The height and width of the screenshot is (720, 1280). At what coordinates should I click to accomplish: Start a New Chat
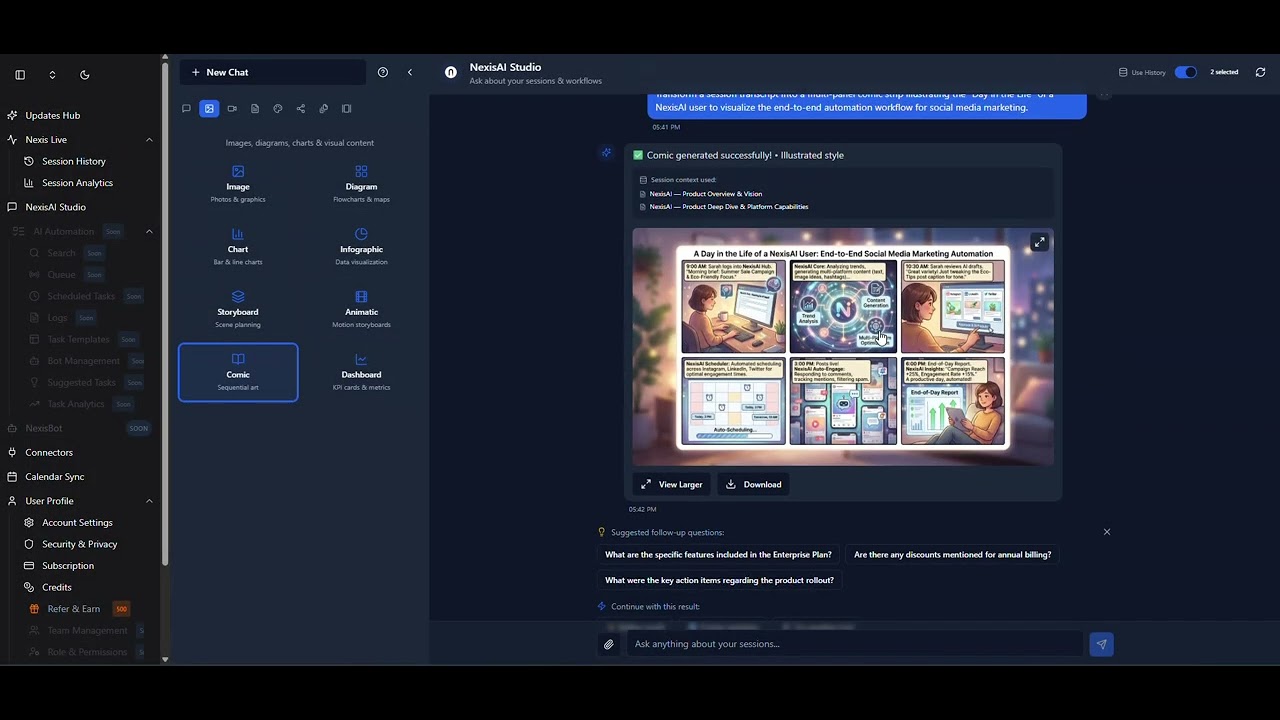tap(273, 72)
